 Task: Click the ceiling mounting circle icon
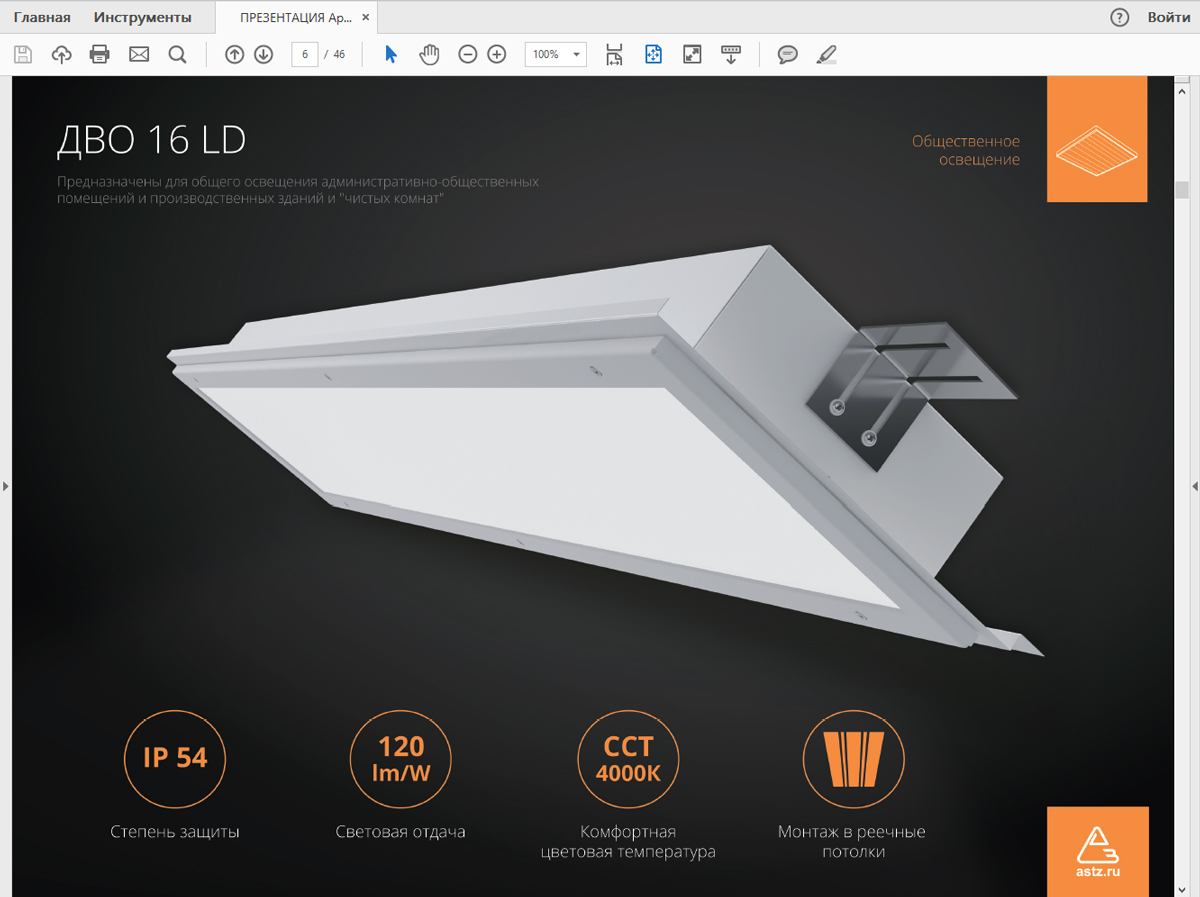(x=853, y=758)
